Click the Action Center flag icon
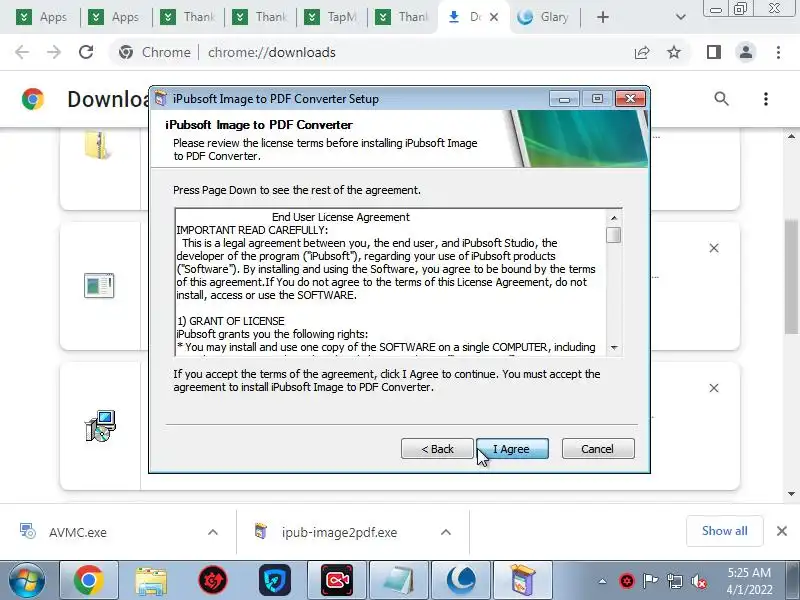Viewport: 800px width, 600px height. coord(651,581)
